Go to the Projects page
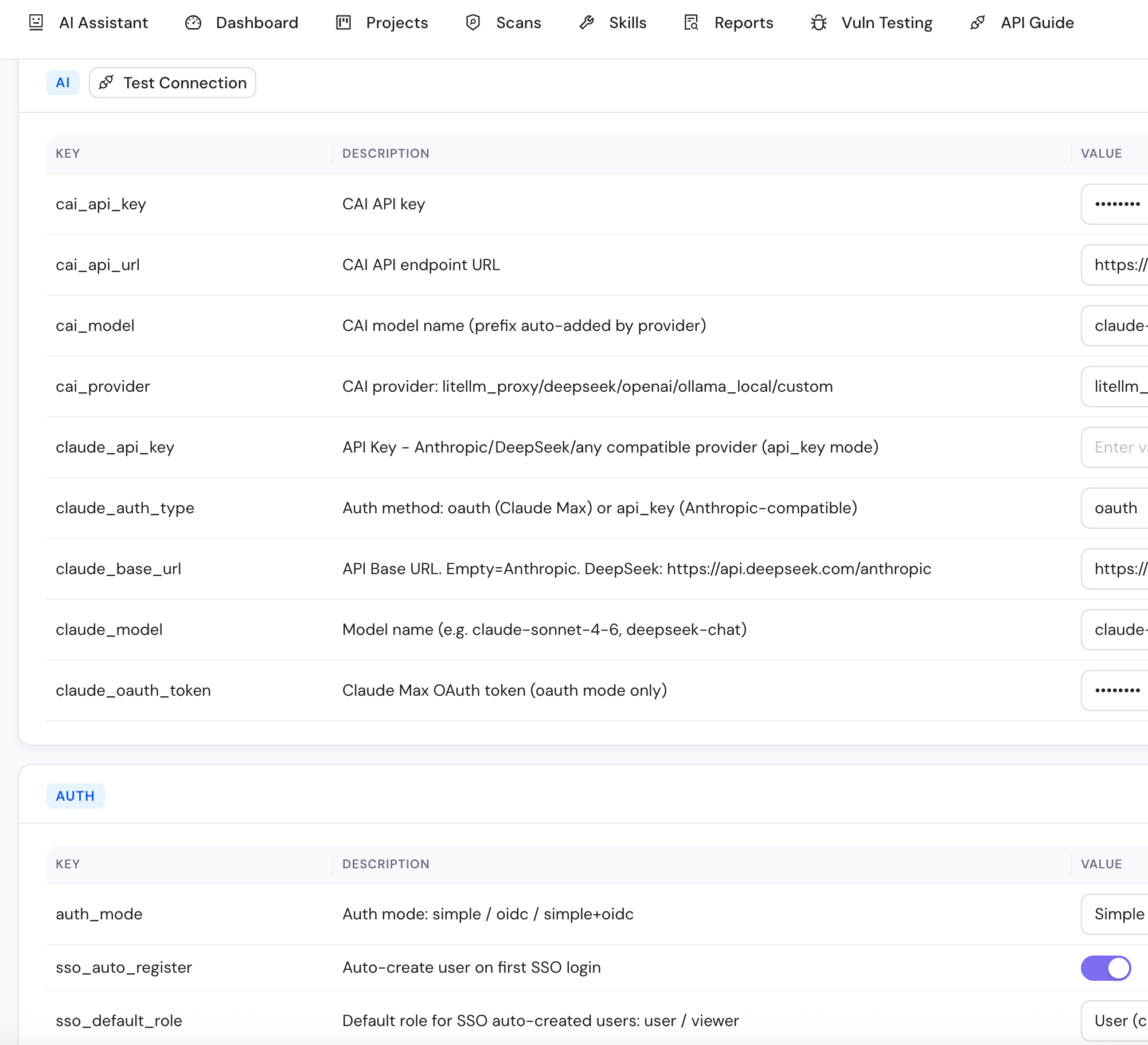 click(397, 22)
